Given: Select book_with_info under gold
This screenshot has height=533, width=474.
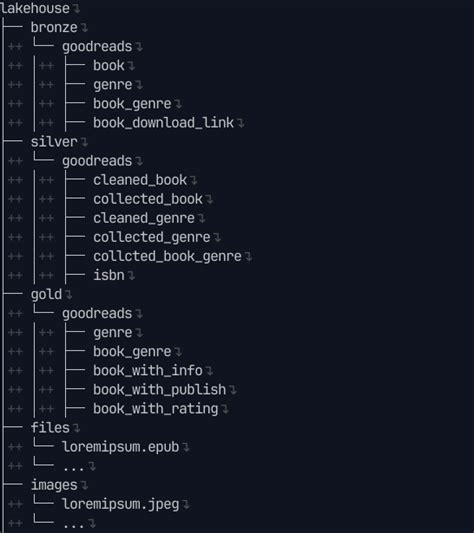Looking at the screenshot, I should [x=148, y=371].
